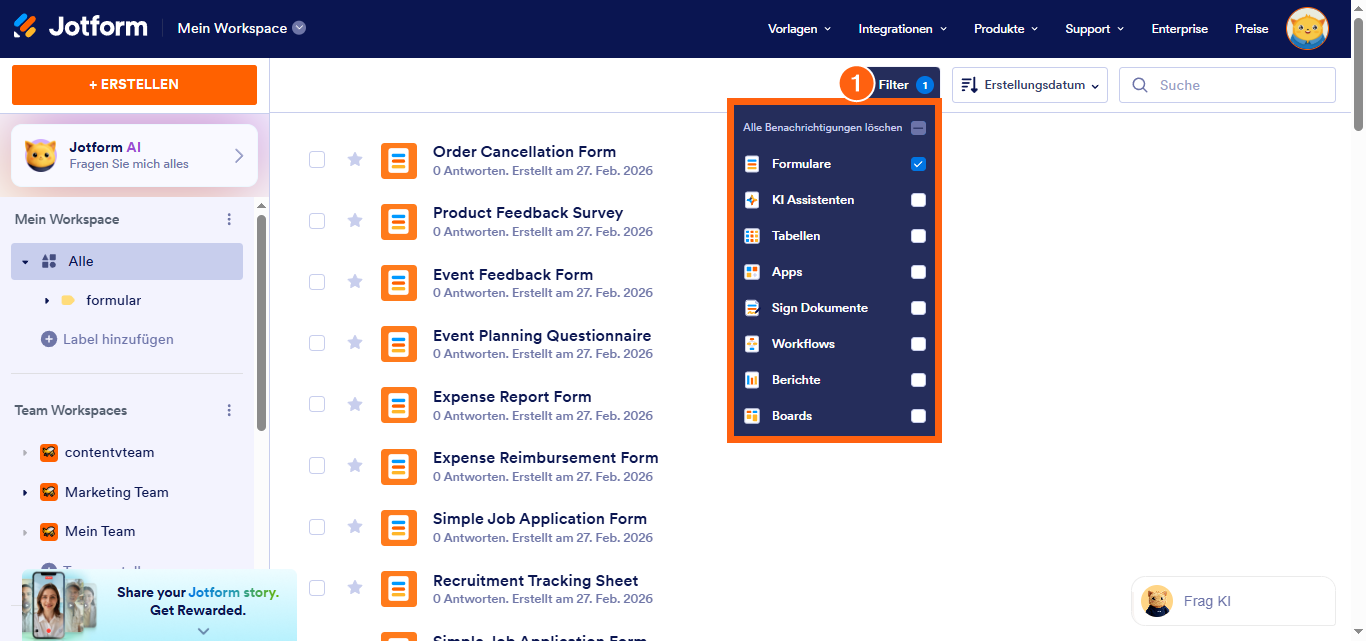The image size is (1366, 641).
Task: Select the Event Feedback Form checkbox
Action: pyautogui.click(x=317, y=282)
